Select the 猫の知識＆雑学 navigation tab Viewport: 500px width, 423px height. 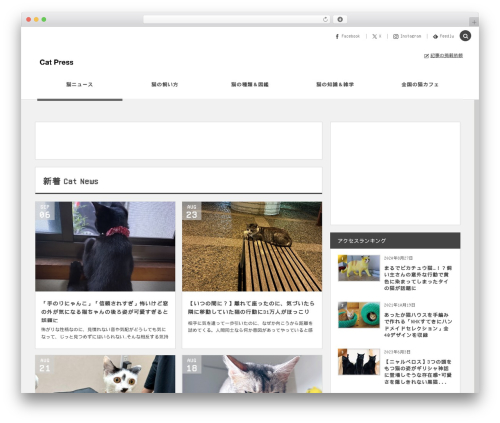tap(335, 85)
